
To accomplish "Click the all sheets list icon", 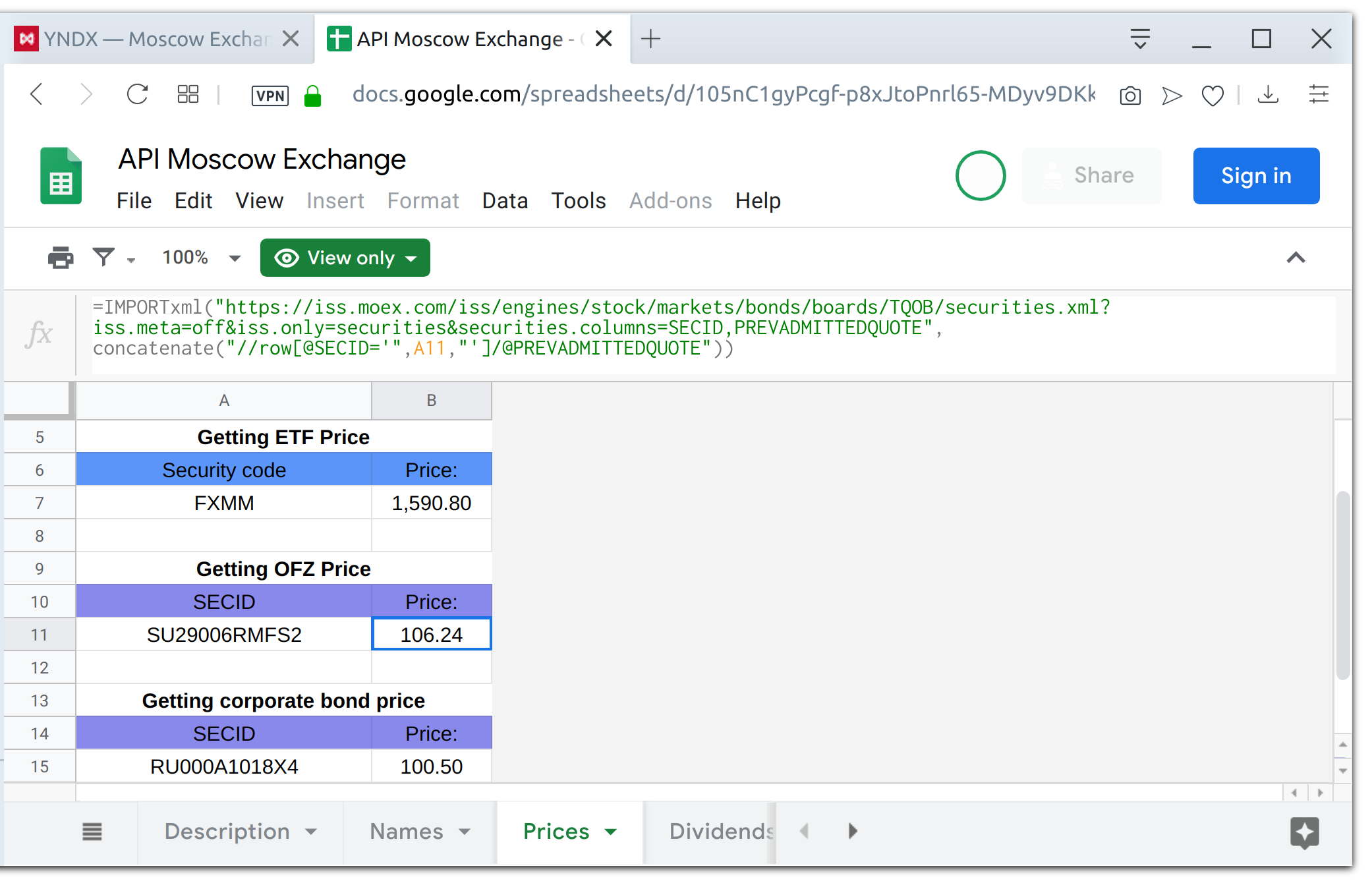I will pos(92,832).
